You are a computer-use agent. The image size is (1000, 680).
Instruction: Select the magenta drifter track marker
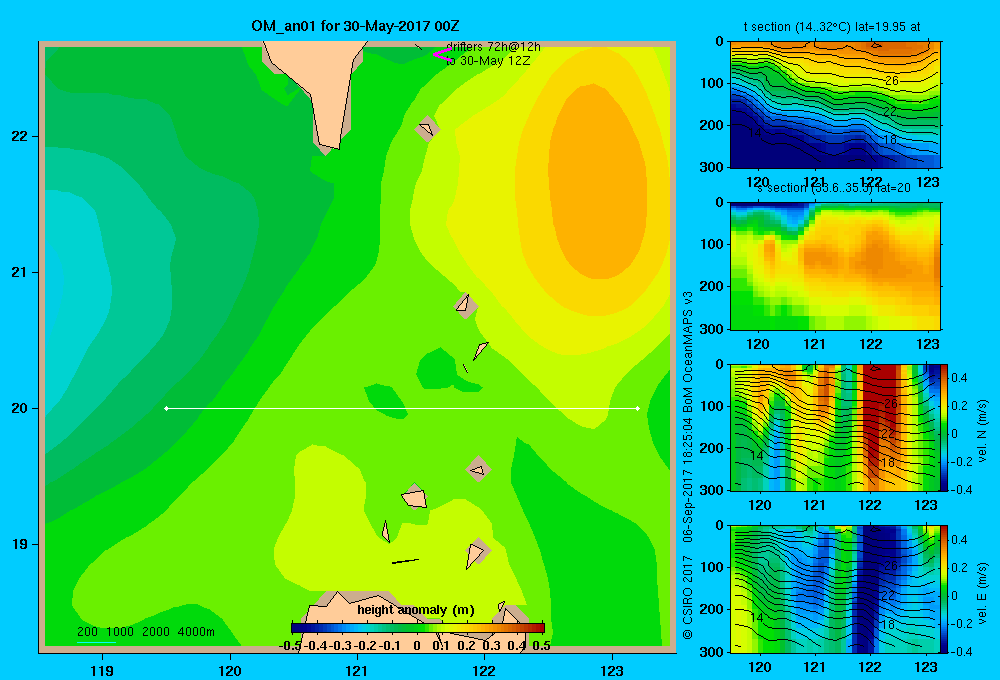(441, 54)
